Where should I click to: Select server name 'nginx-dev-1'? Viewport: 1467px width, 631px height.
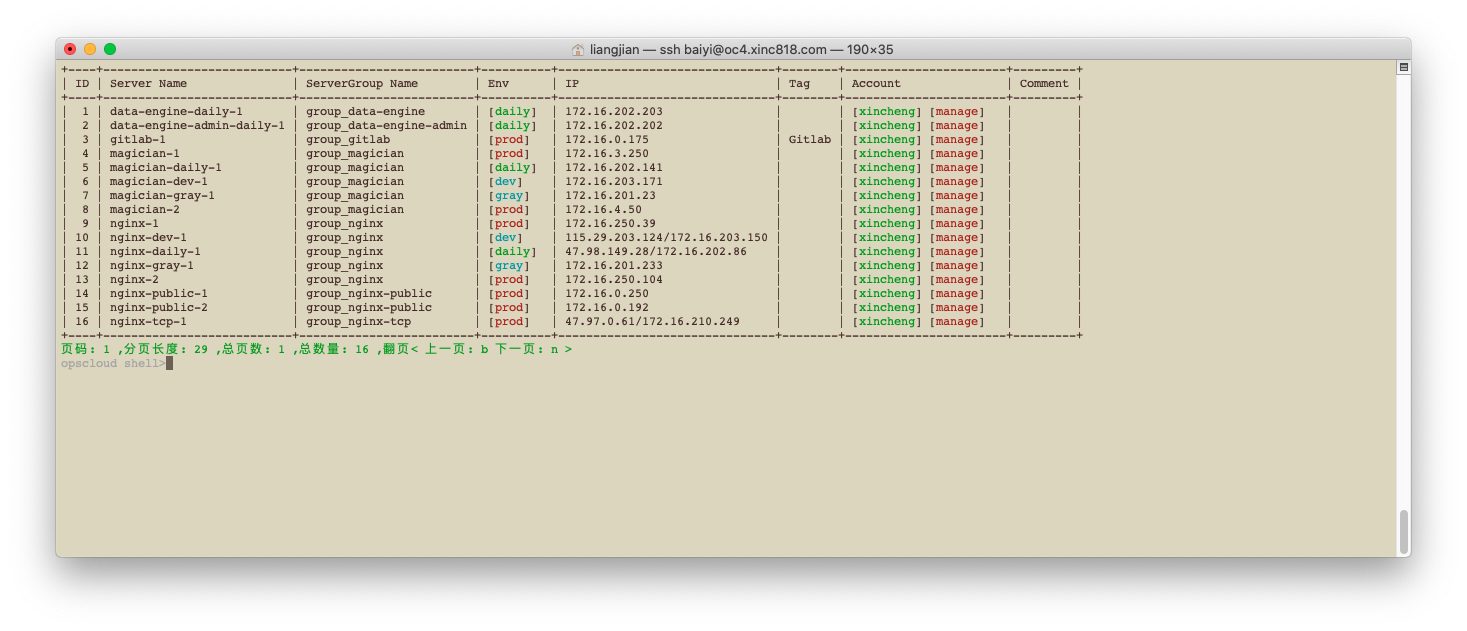148,238
